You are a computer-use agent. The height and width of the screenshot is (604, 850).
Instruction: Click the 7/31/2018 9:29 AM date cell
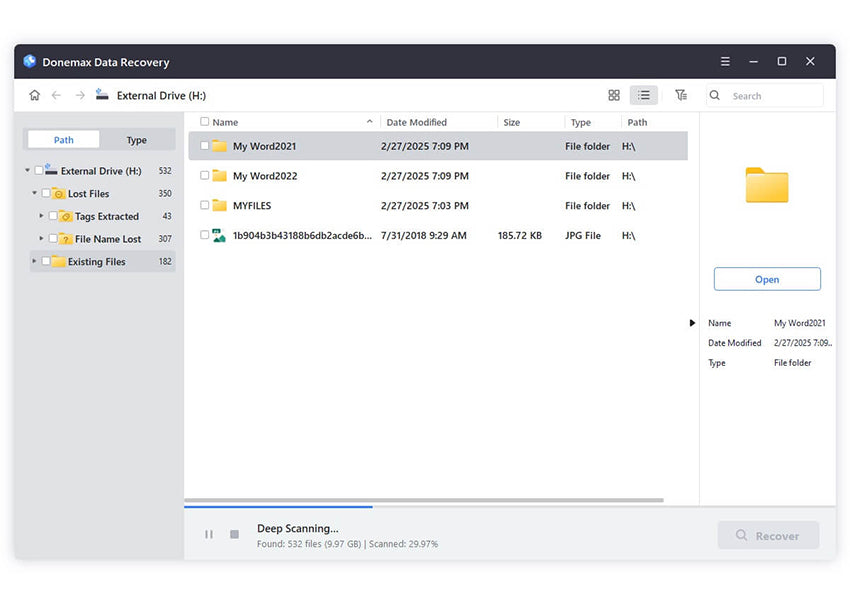click(x=424, y=235)
